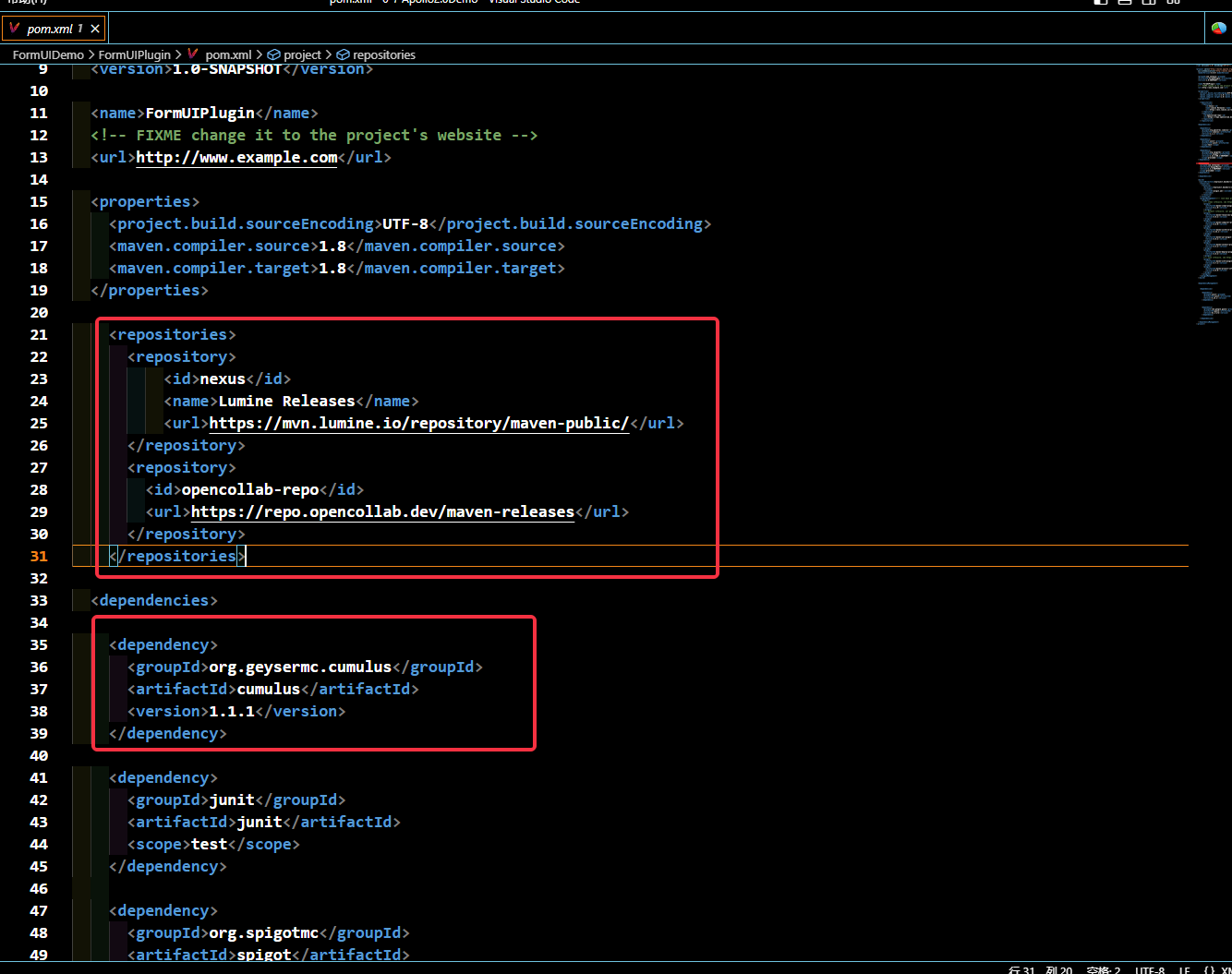
Task: Click the pom.xml file icon in tab
Action: (x=15, y=29)
